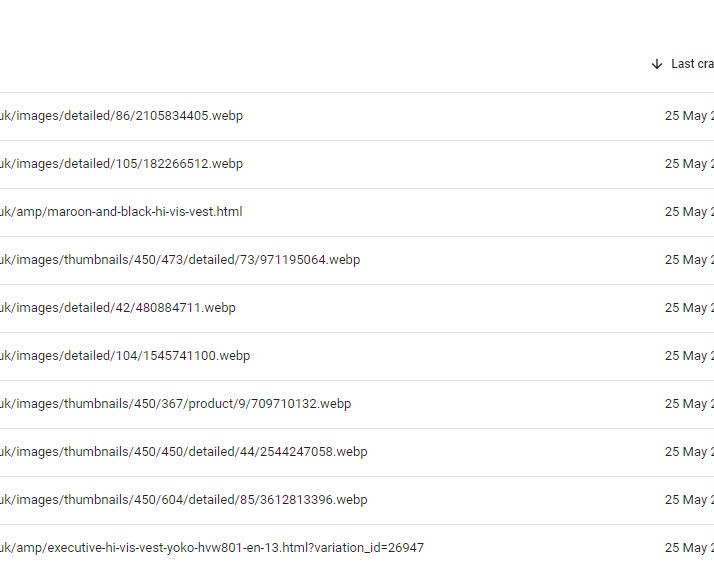Click the crawl date for 971195064.webp
The height and width of the screenshot is (570, 714).
point(689,260)
